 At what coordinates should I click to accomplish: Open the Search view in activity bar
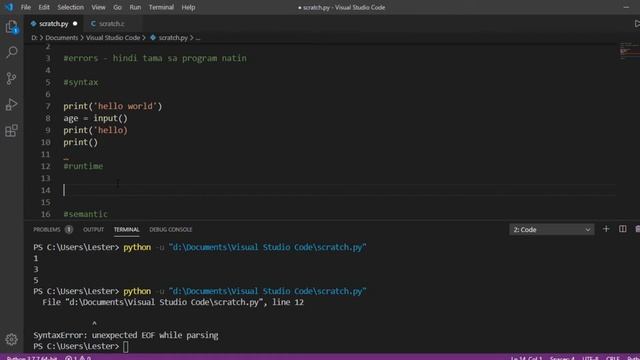coord(11,52)
